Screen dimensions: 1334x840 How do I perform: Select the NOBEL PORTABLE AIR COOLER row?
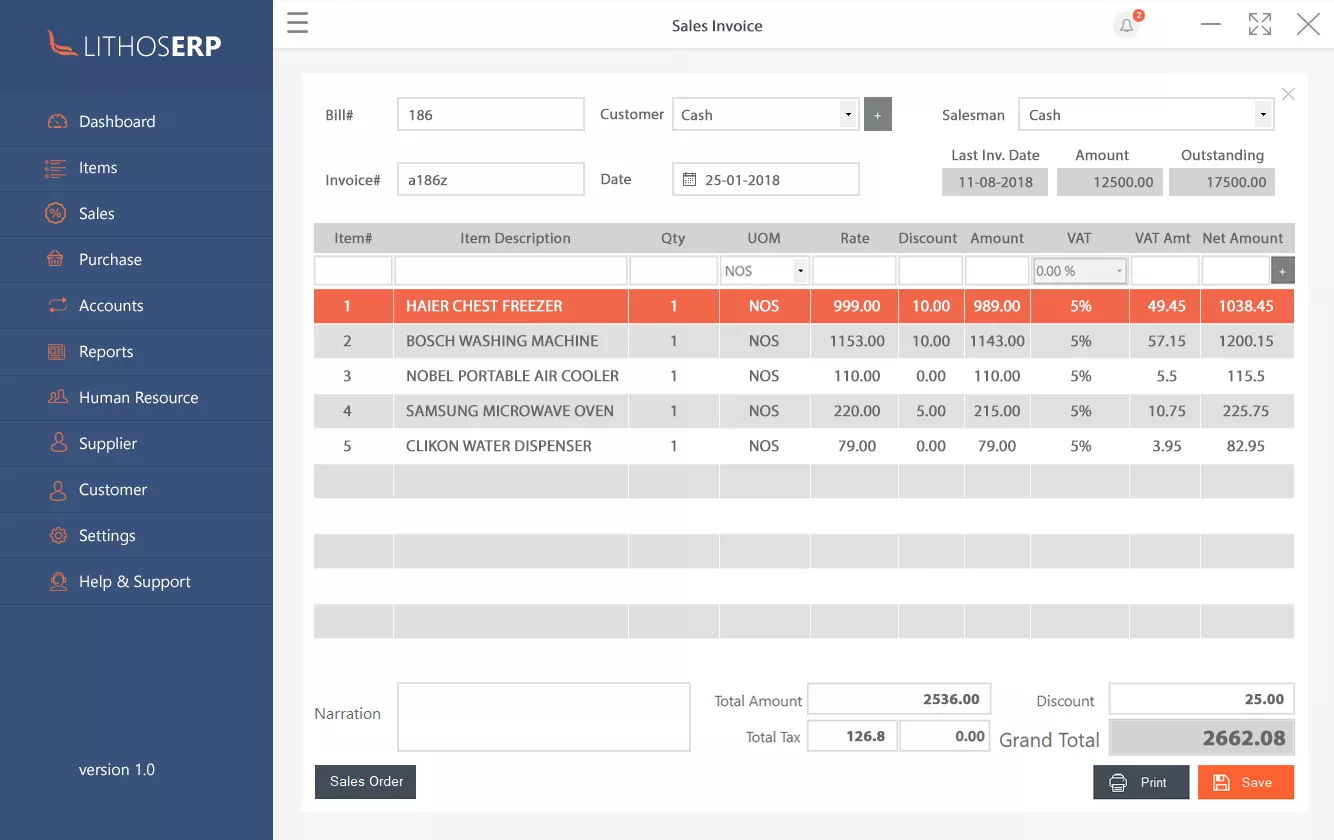(804, 376)
